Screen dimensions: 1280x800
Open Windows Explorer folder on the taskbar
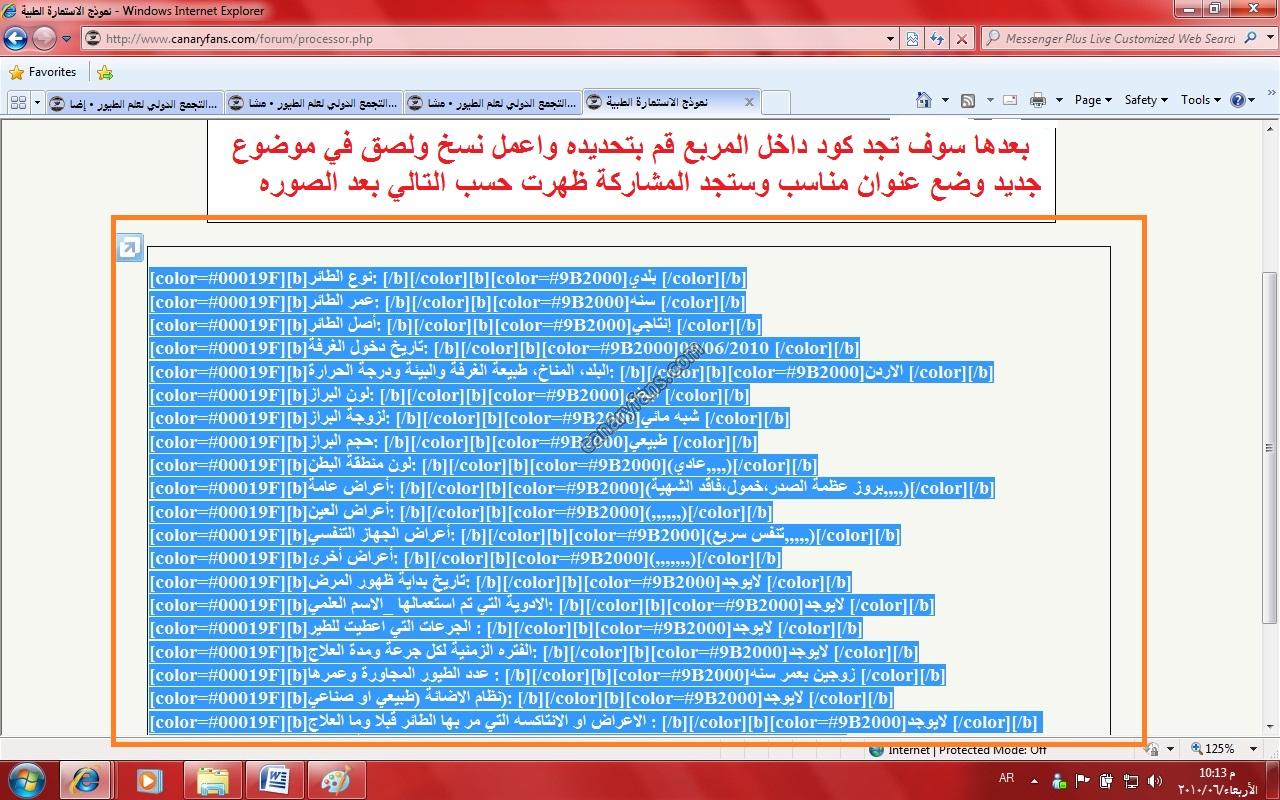tap(212, 779)
